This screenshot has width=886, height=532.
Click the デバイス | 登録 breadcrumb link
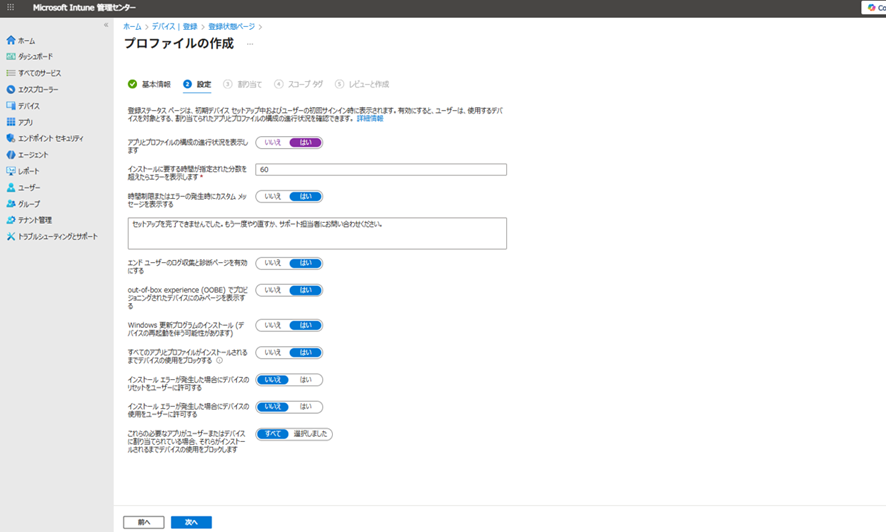tap(175, 26)
